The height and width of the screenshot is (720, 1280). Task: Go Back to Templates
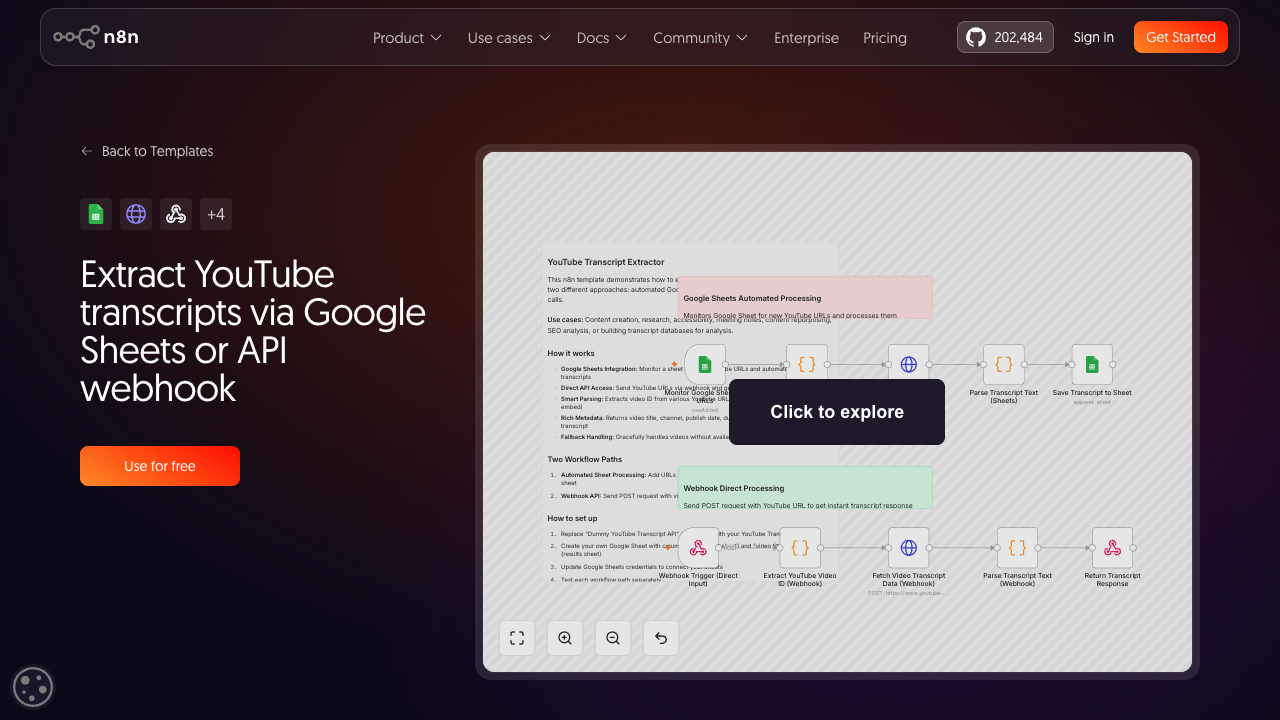click(x=147, y=151)
